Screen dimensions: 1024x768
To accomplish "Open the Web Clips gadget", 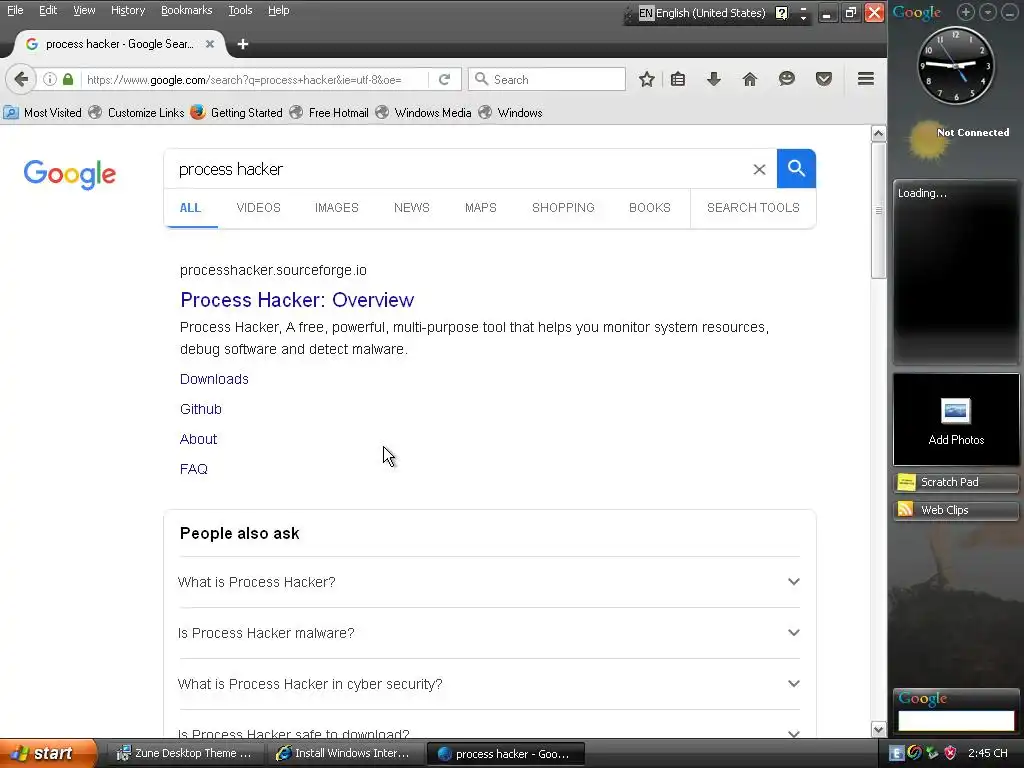I will point(956,510).
